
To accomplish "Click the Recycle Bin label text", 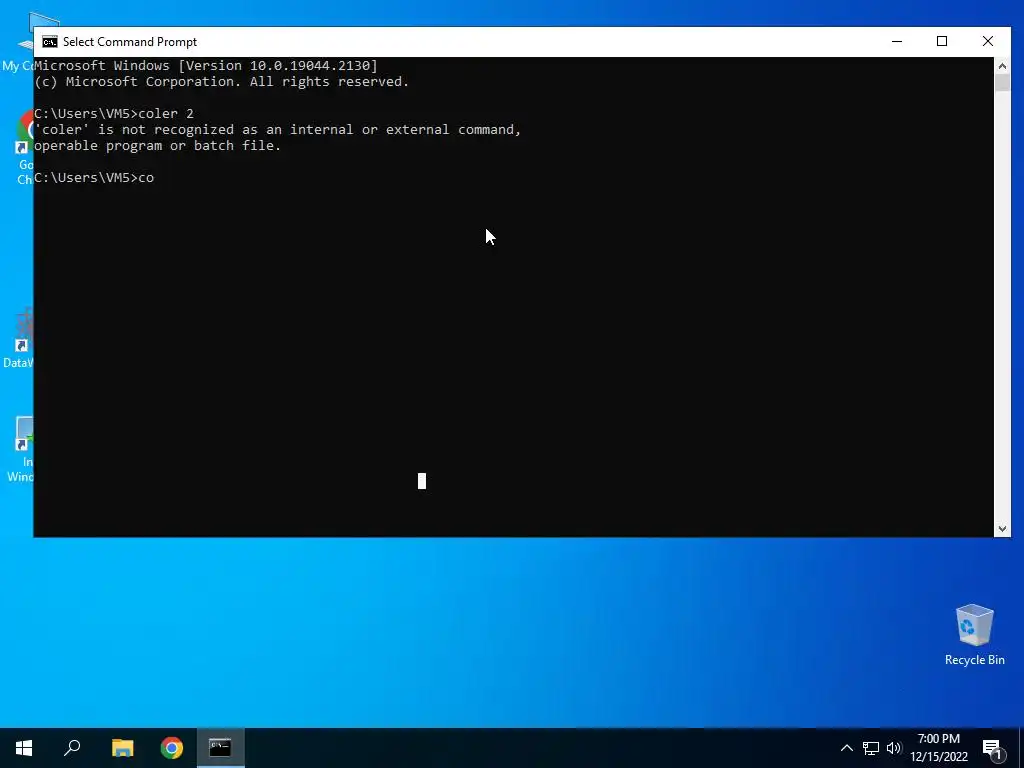I will click(x=974, y=660).
